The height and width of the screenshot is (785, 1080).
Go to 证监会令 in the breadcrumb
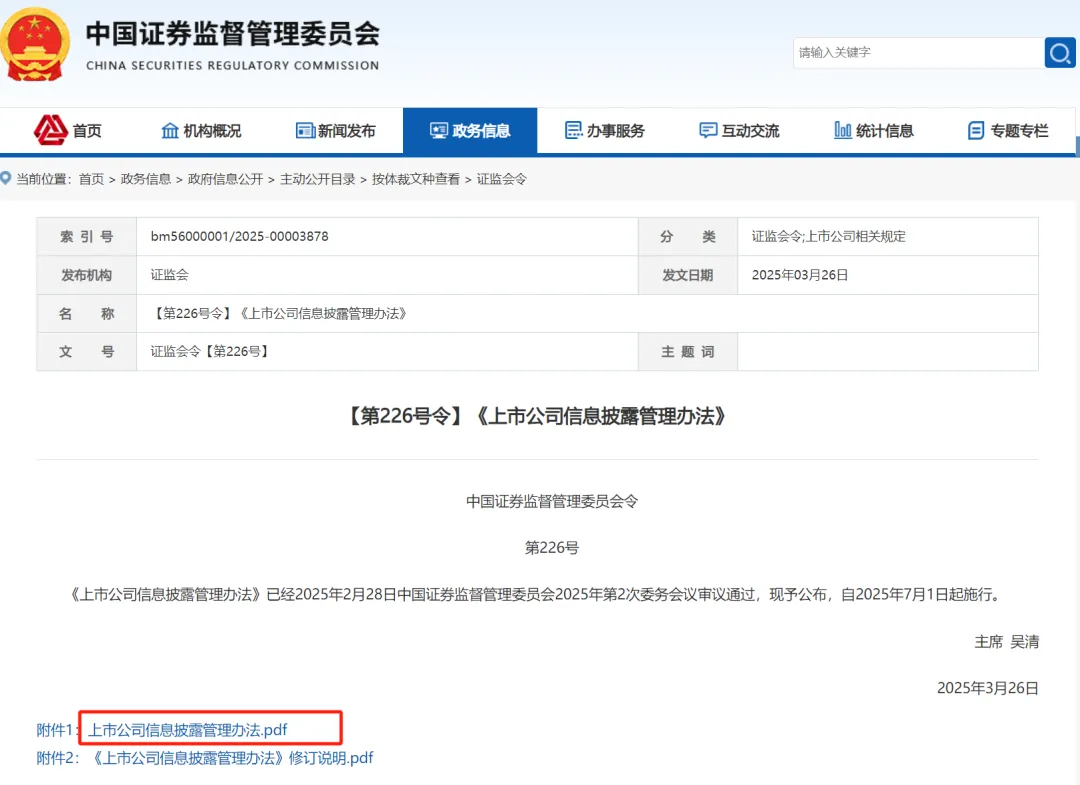pyautogui.click(x=501, y=179)
